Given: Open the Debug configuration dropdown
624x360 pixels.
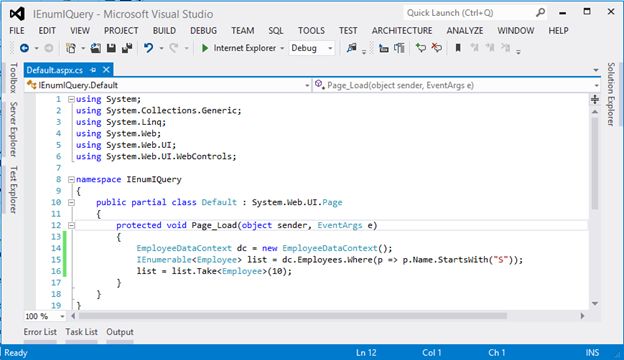Looking at the screenshot, I should pos(330,49).
